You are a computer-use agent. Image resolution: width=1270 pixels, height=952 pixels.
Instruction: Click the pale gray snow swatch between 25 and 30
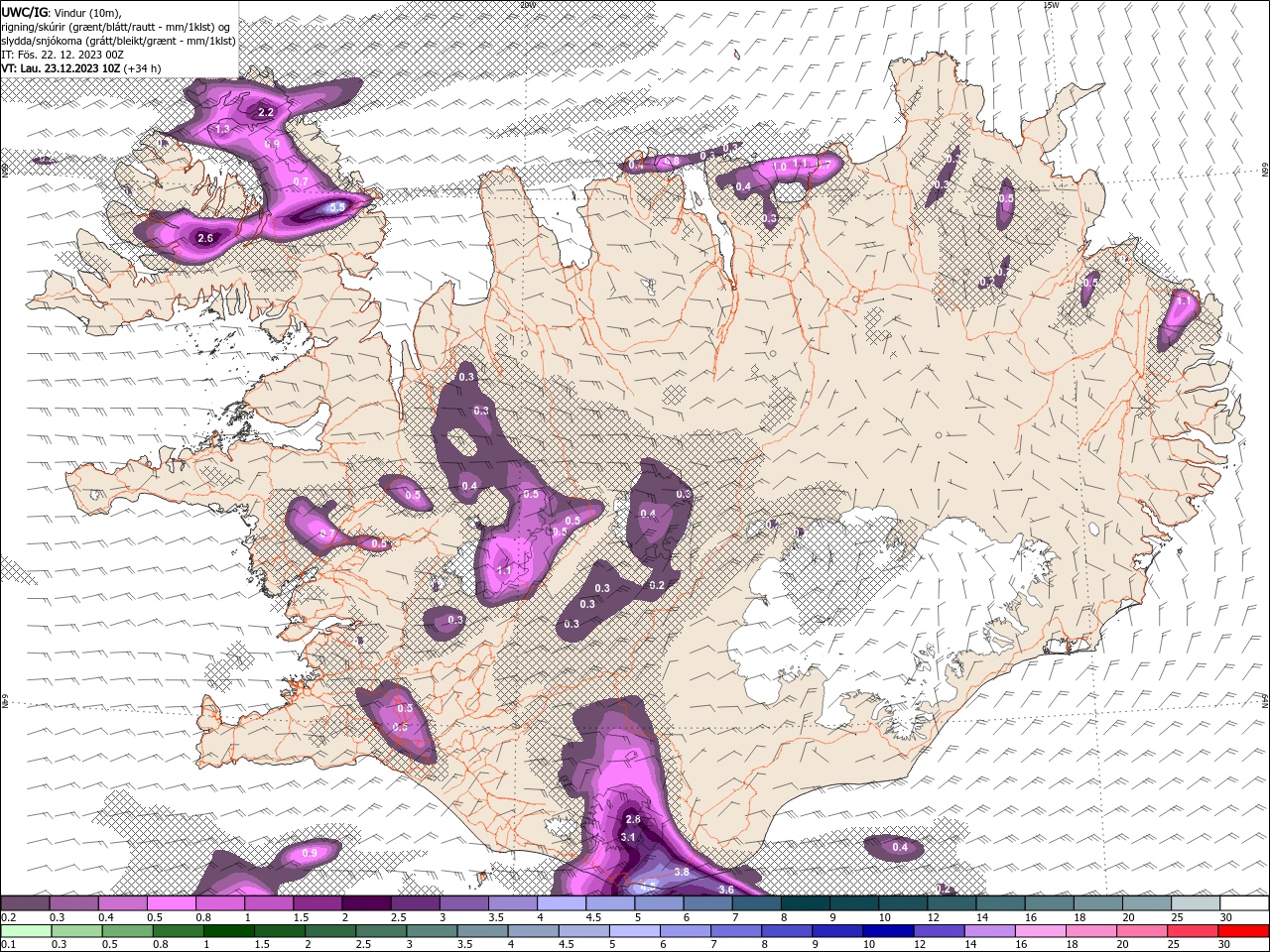(x=1195, y=903)
